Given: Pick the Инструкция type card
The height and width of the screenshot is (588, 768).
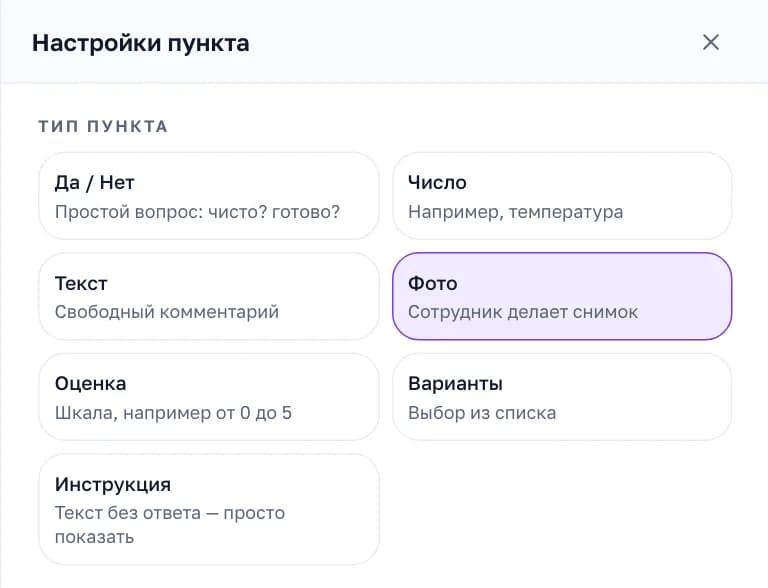Looking at the screenshot, I should point(209,510).
